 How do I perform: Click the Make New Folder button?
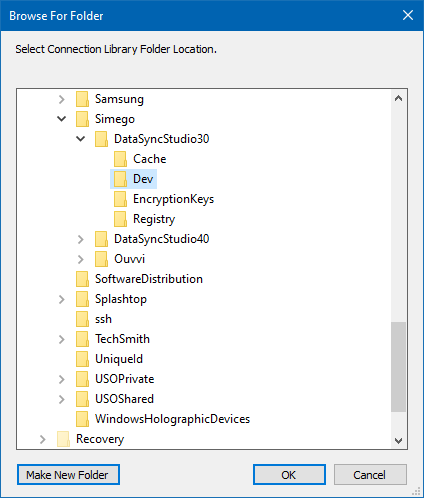(68, 475)
